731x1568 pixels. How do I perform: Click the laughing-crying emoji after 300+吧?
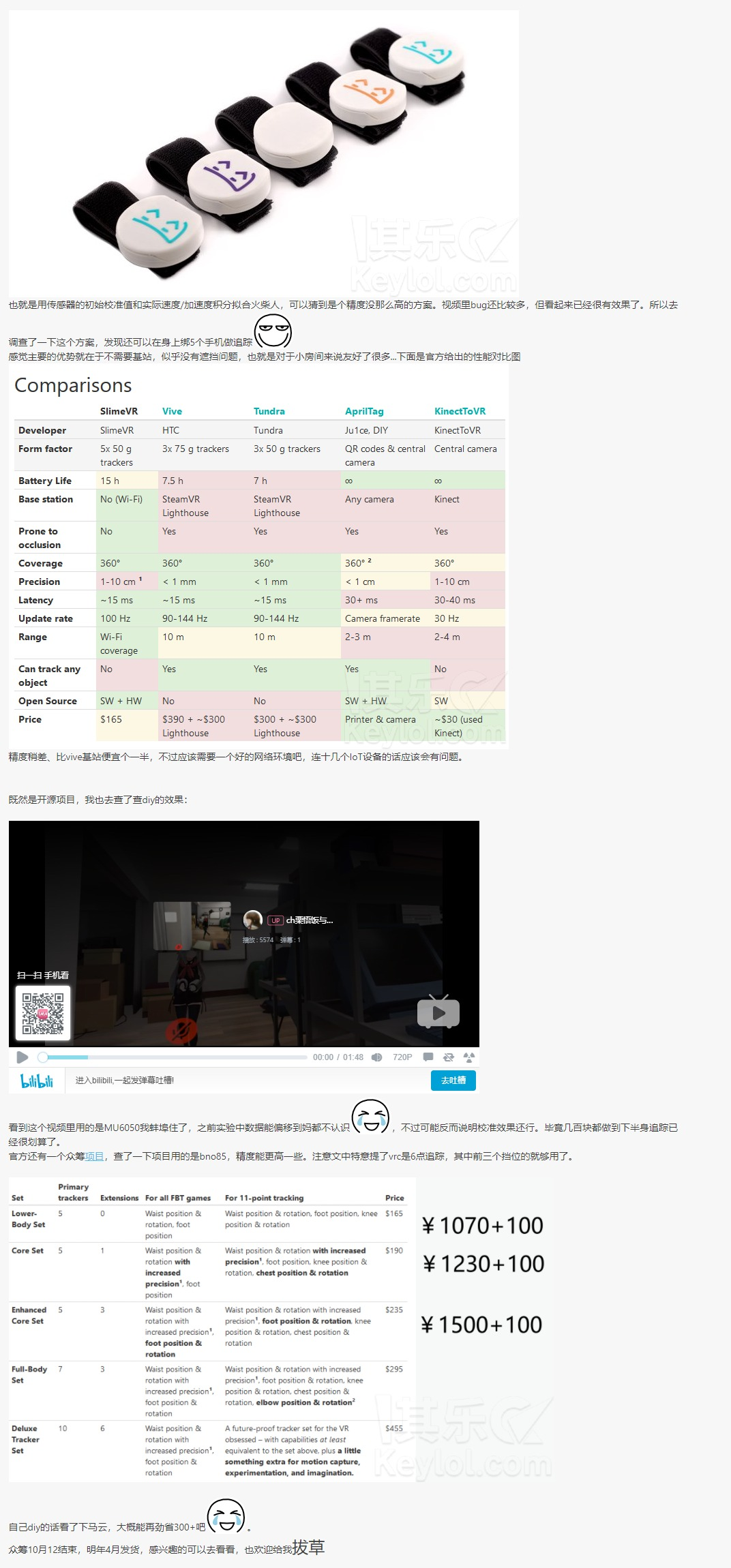click(226, 1516)
